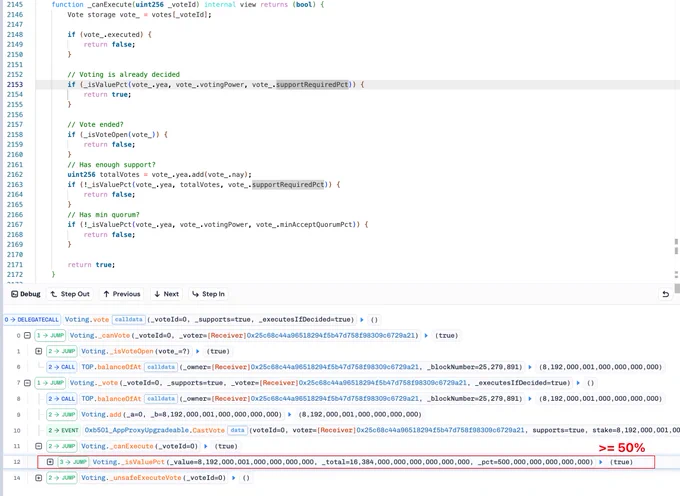Open the Voting.add function link

pyautogui.click(x=101, y=414)
